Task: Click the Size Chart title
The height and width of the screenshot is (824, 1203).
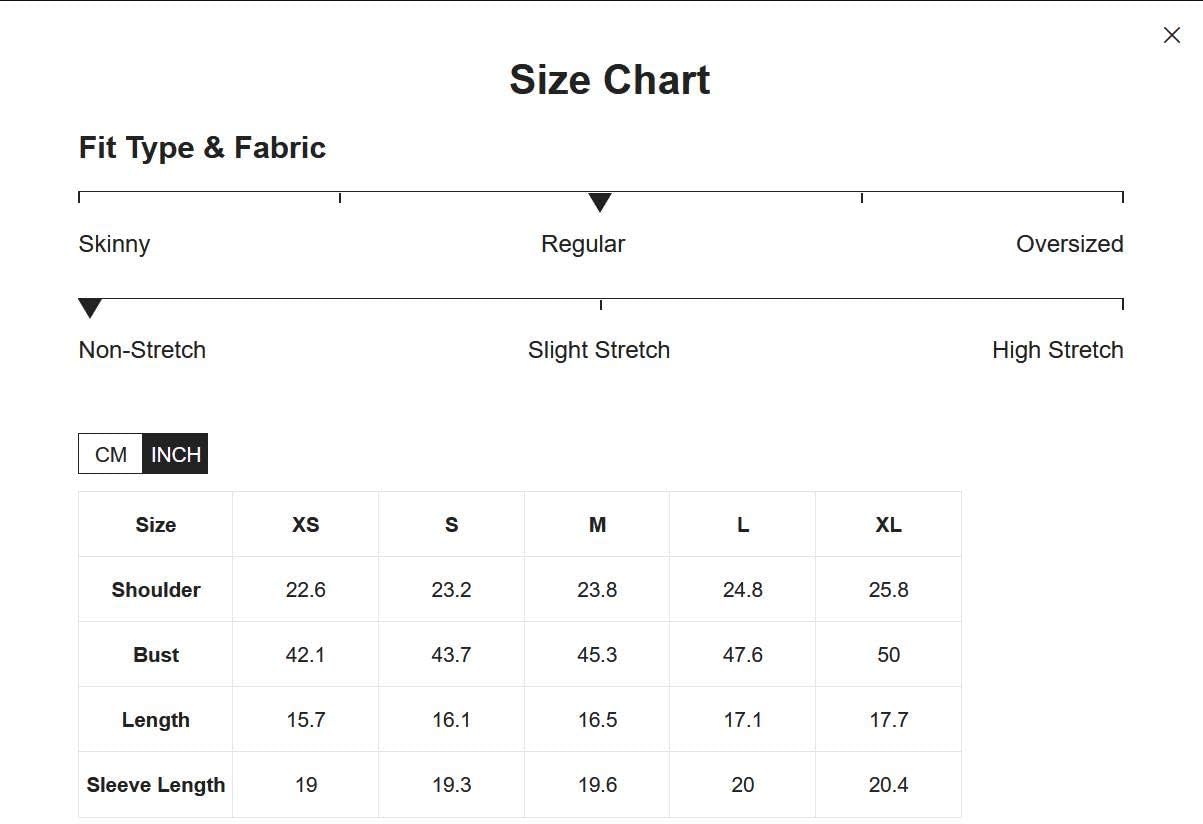Action: tap(610, 80)
